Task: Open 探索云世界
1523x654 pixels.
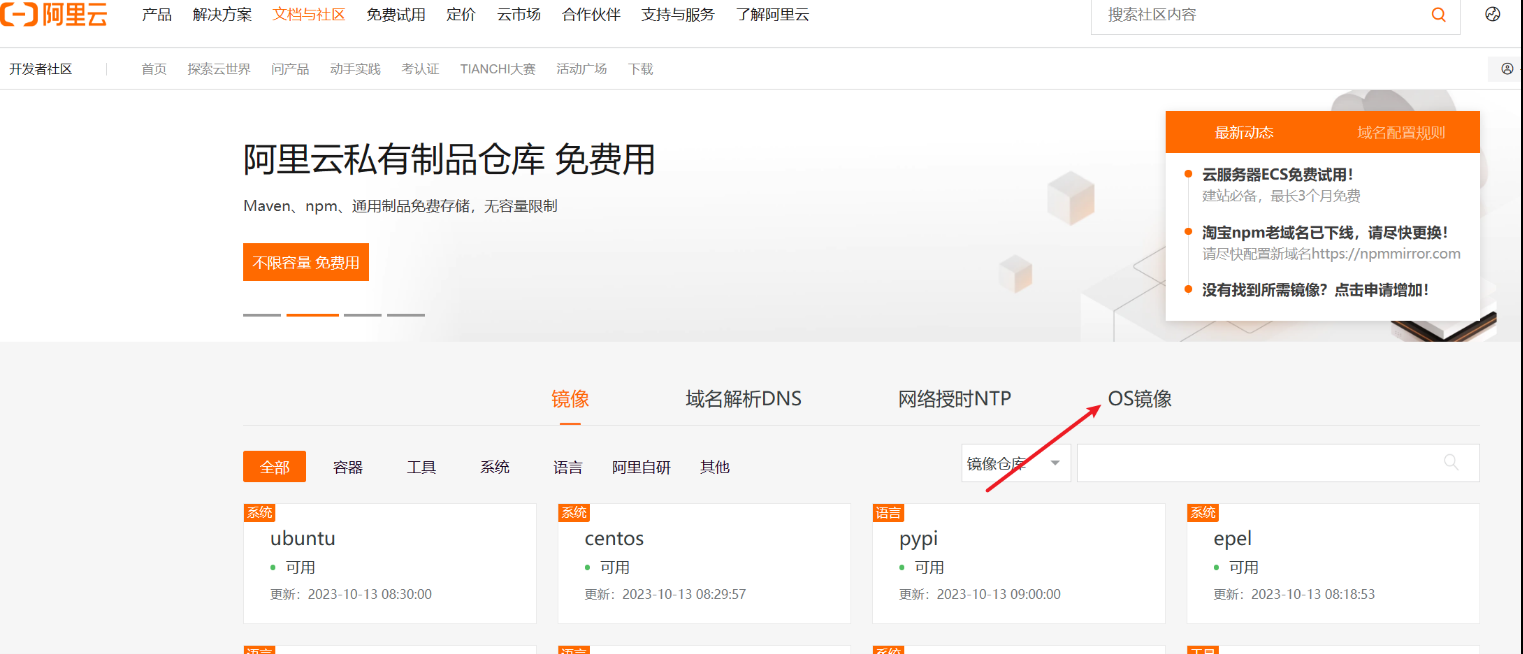Action: tap(219, 69)
